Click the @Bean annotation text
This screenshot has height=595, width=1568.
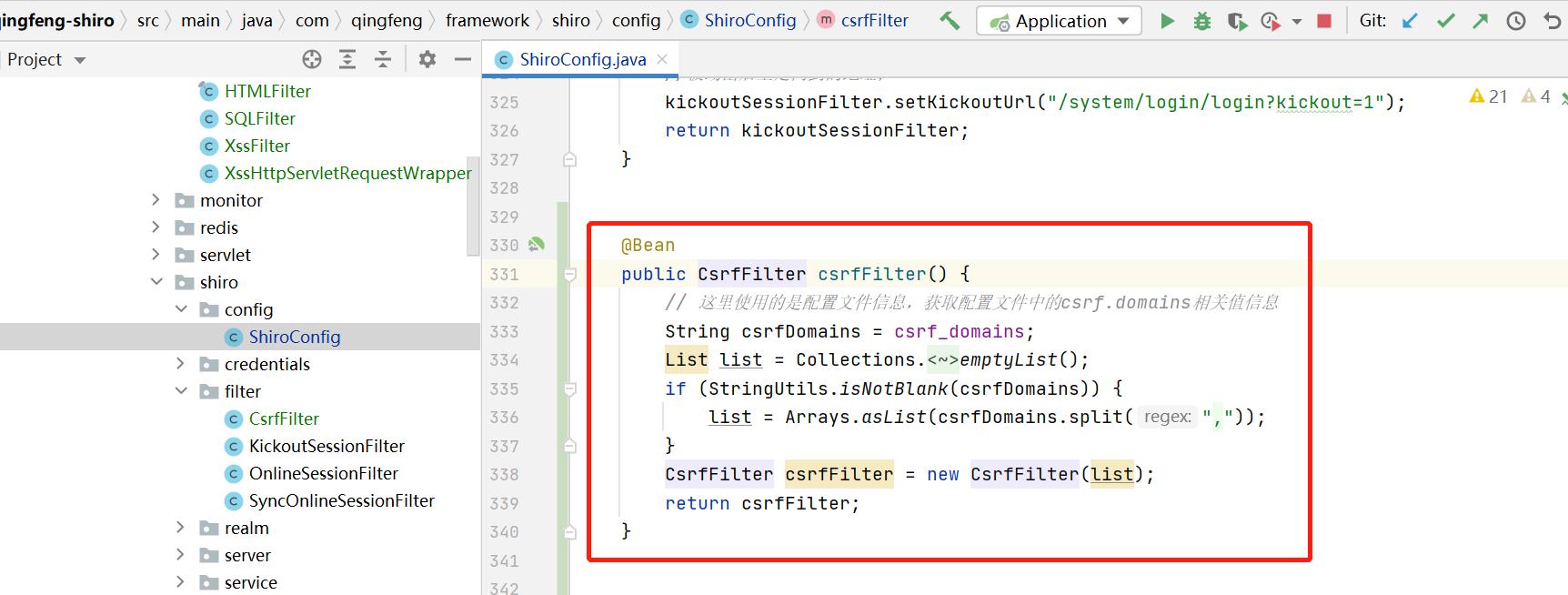click(648, 246)
